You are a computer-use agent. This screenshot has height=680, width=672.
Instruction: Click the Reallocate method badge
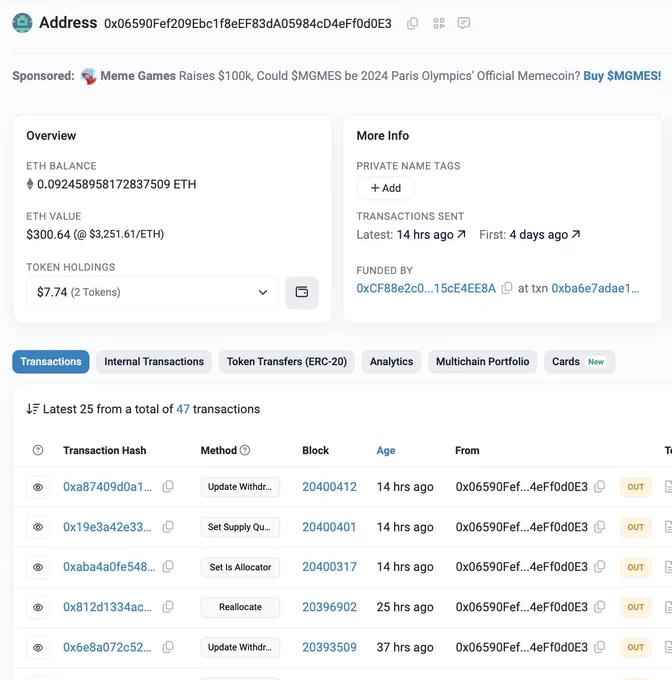coord(240,607)
